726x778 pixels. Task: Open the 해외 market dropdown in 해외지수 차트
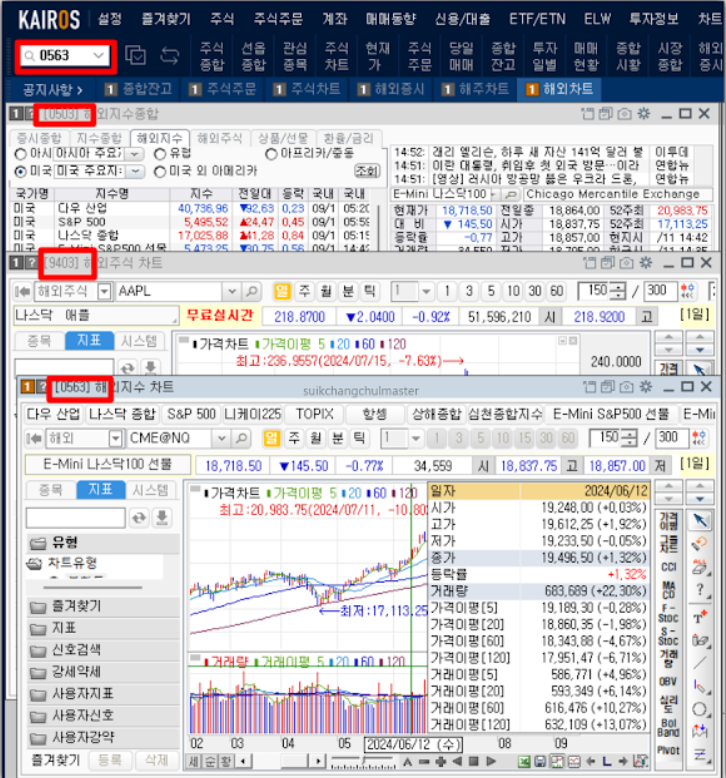pyautogui.click(x=115, y=438)
